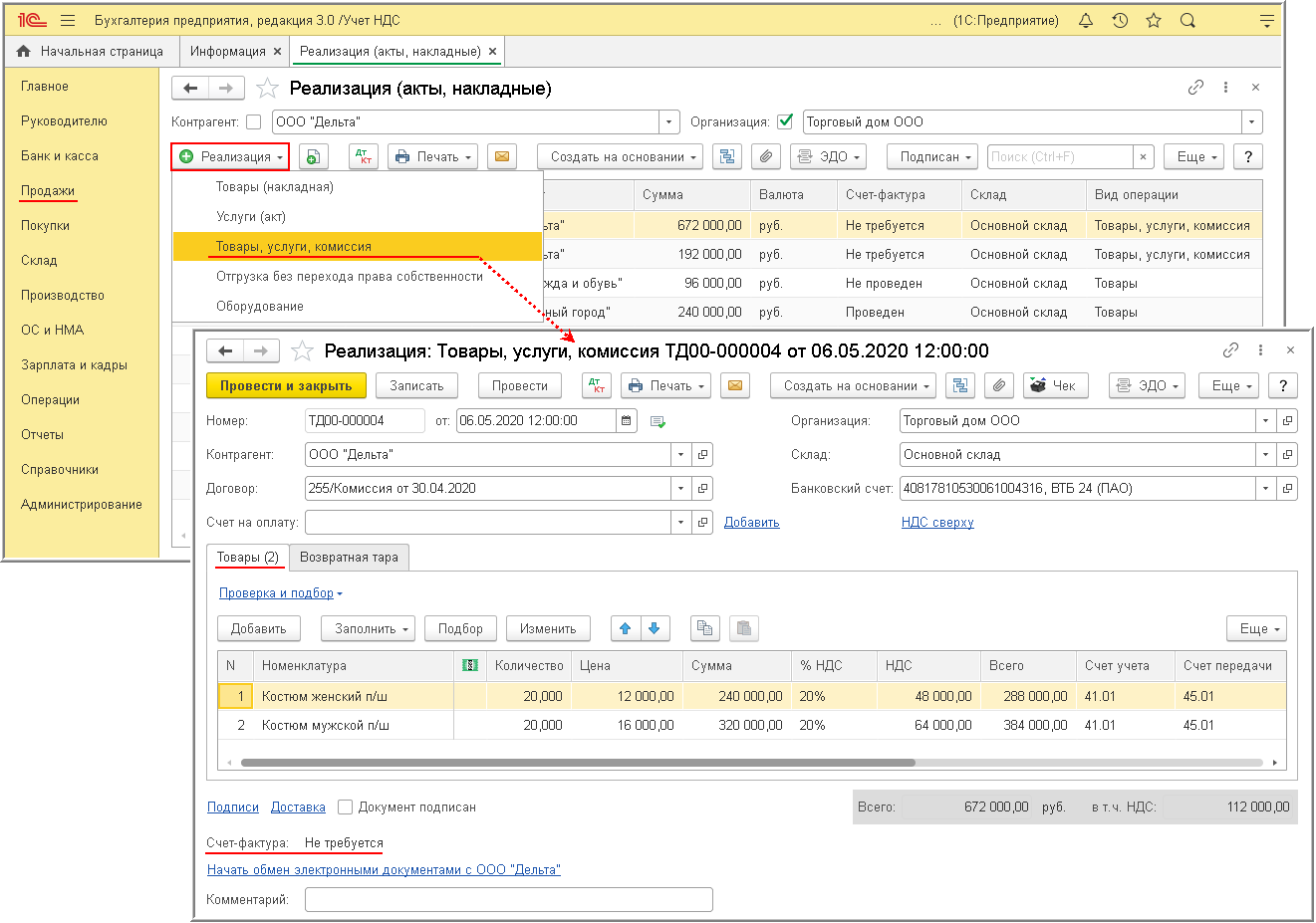Open Контрагент ООО Дельта card icon
Screen dimensions: 1316x923
pyautogui.click(x=703, y=455)
